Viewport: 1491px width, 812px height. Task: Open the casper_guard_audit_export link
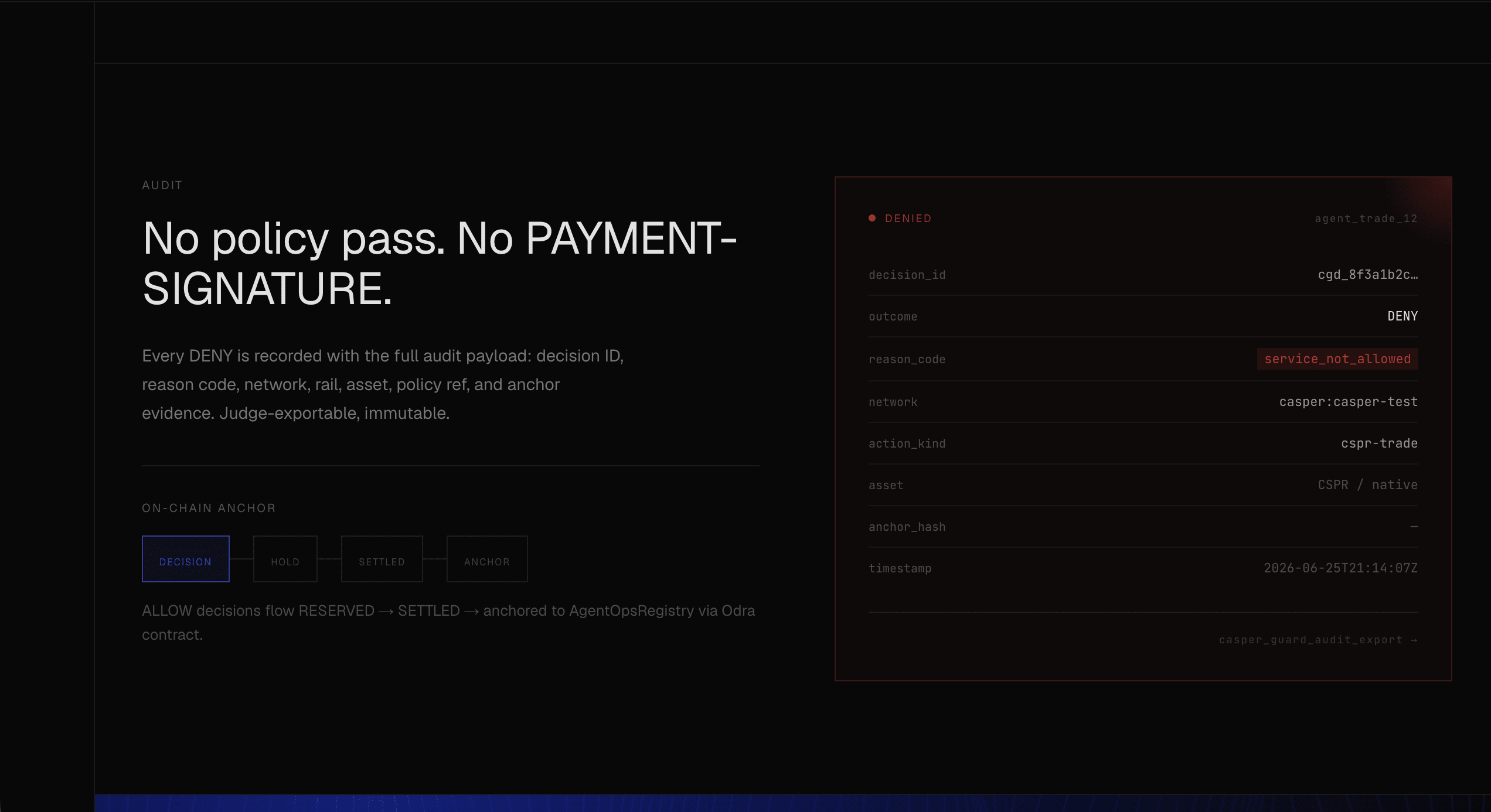(1318, 640)
